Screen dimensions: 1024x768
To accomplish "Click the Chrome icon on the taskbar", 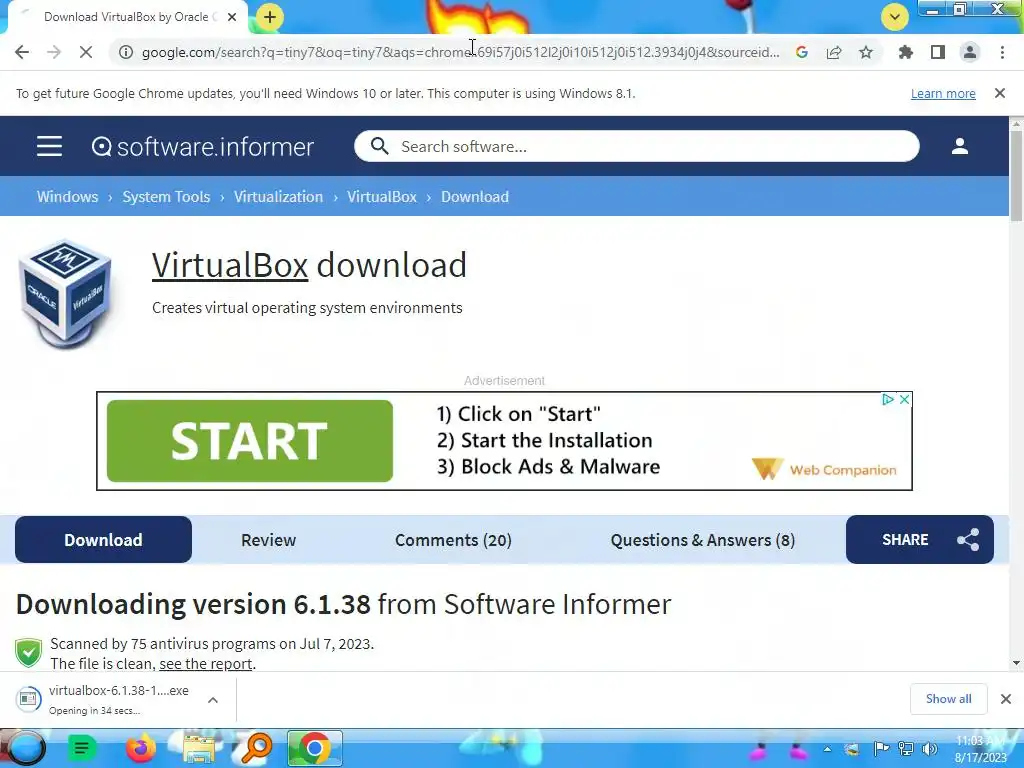I will click(x=315, y=748).
